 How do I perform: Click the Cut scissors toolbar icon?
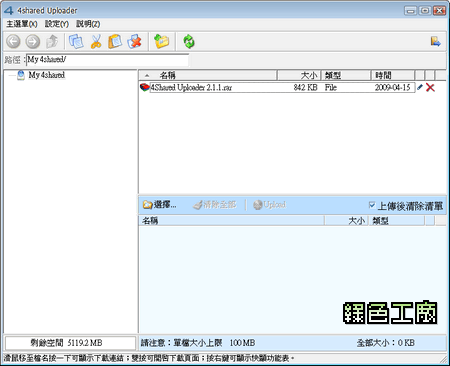96,42
